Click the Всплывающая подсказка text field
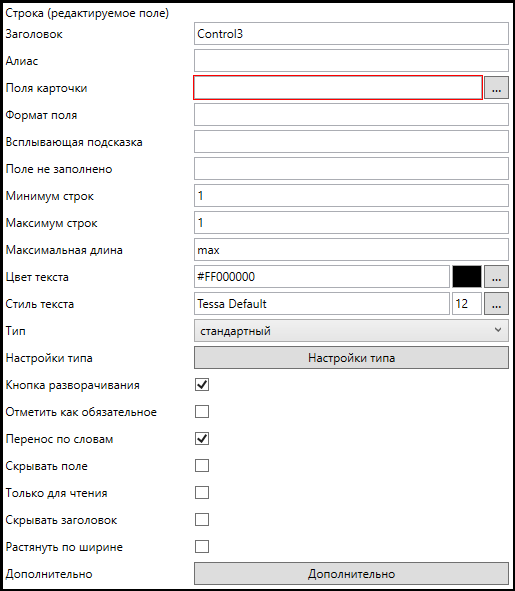Image resolution: width=515 pixels, height=591 pixels. (x=351, y=142)
